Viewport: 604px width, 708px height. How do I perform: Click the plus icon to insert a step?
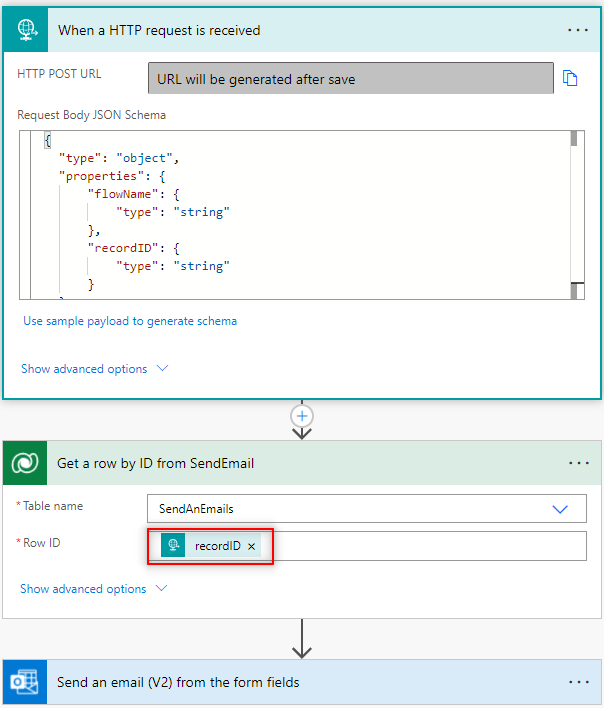(302, 415)
